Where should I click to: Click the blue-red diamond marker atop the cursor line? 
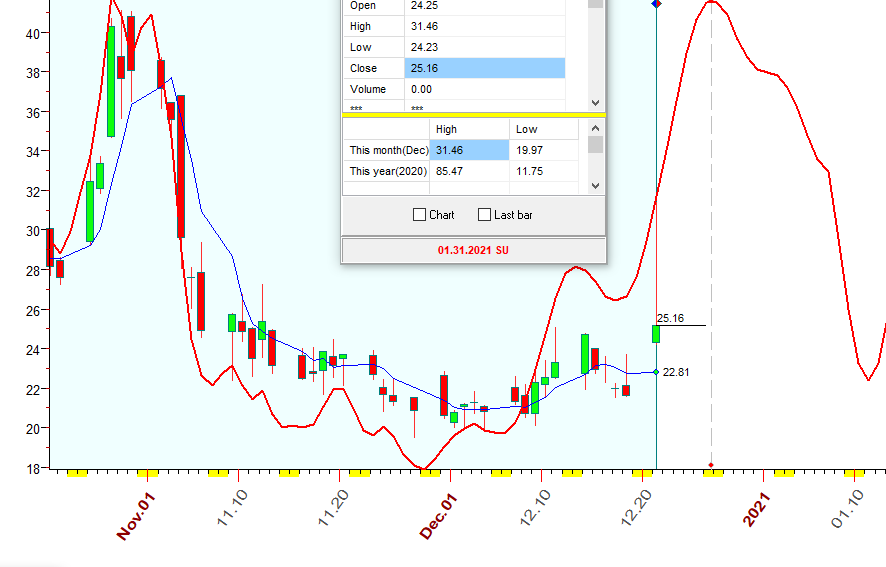coord(657,3)
